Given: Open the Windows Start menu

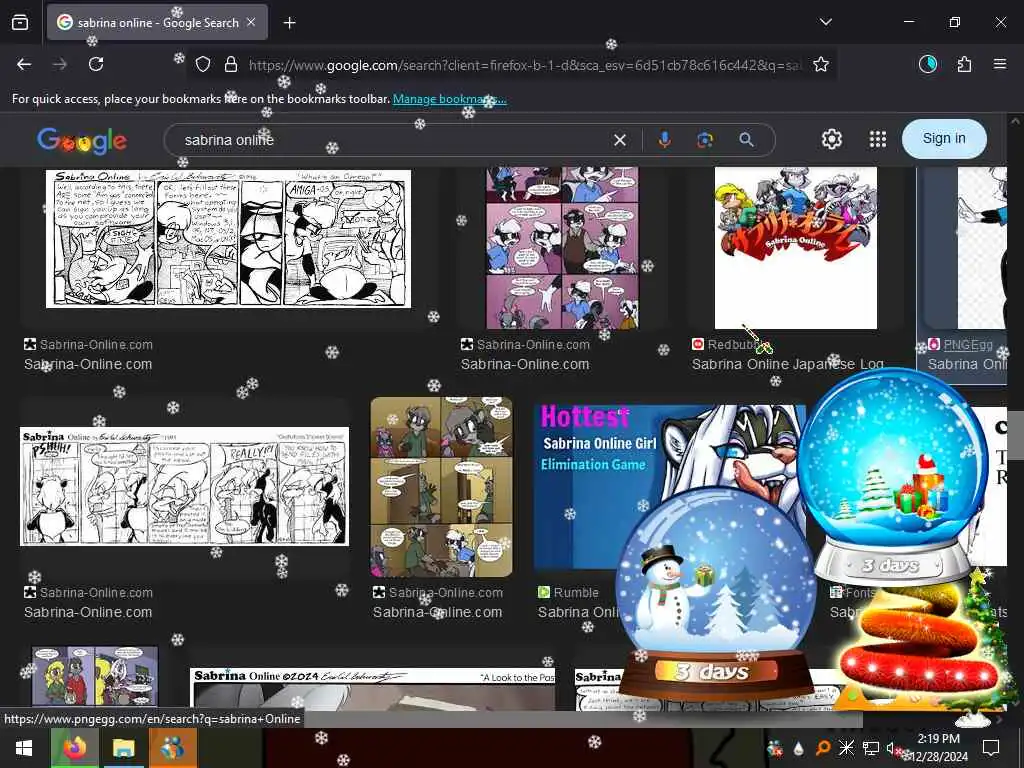Looking at the screenshot, I should [24, 748].
